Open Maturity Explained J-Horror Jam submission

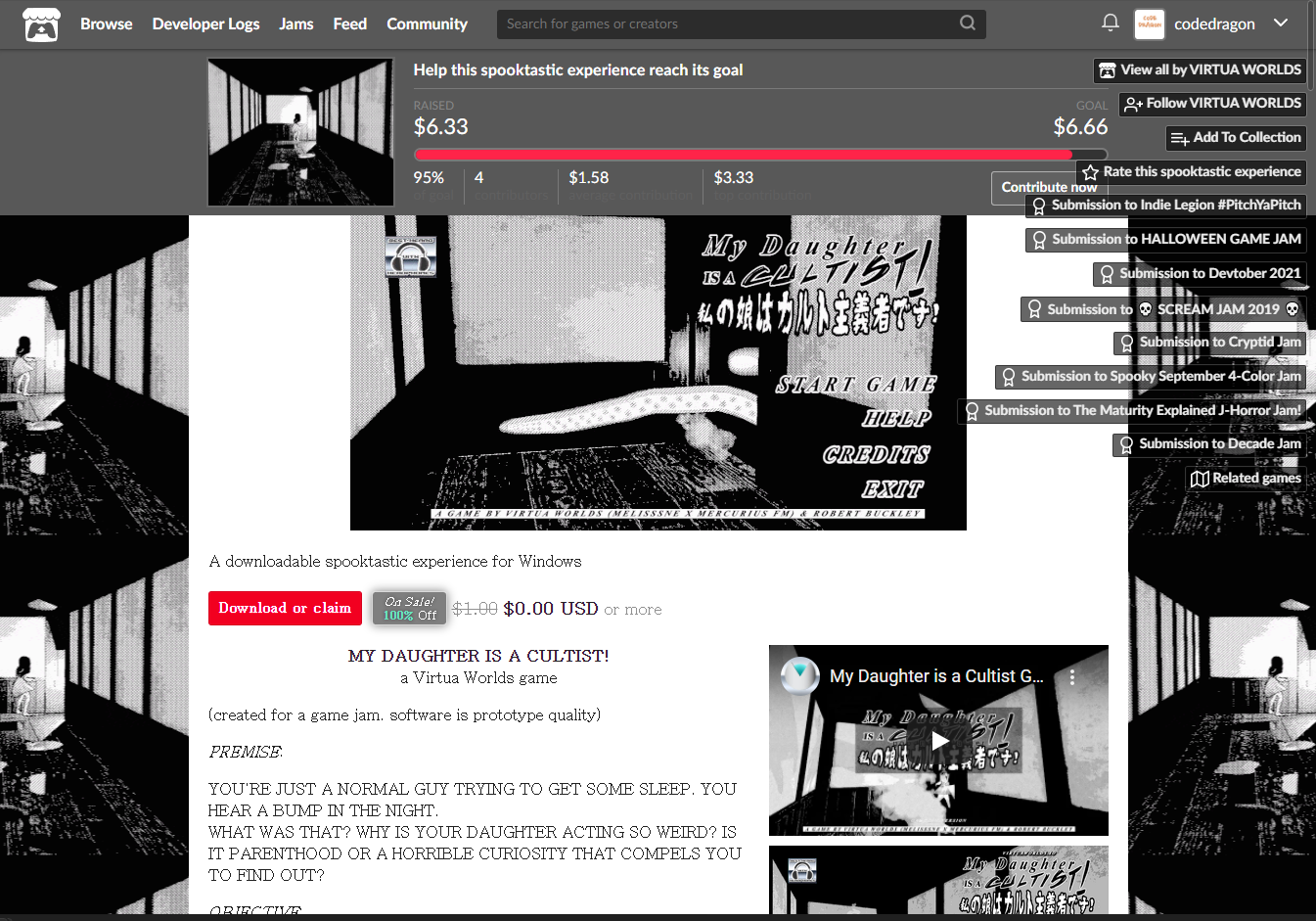(1132, 411)
